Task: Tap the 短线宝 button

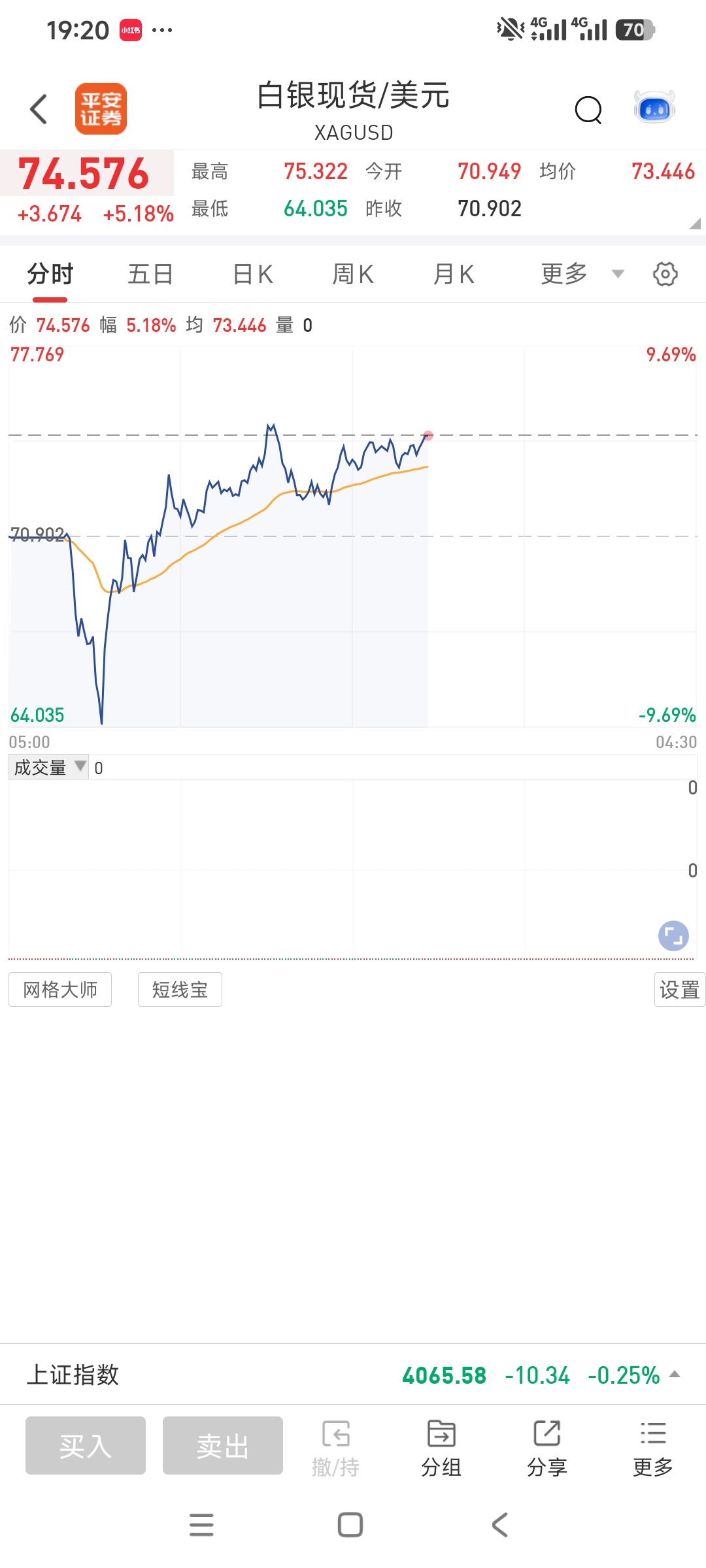Action: pos(180,989)
